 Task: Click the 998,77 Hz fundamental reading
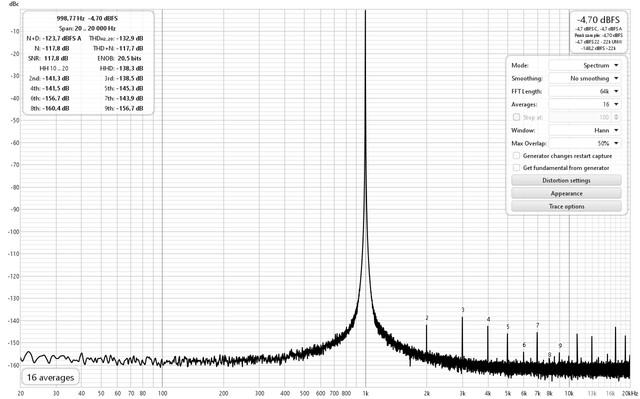click(x=71, y=18)
